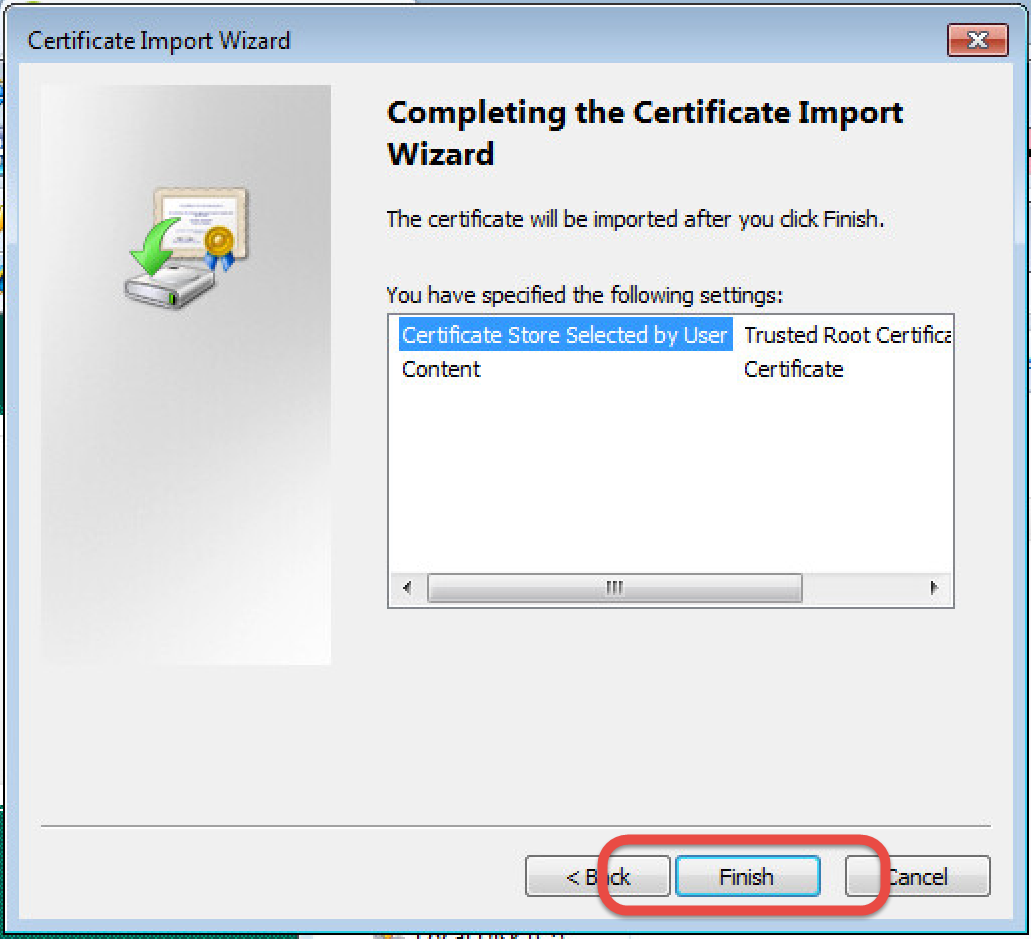
Task: Cancel the certificate import wizard
Action: click(917, 877)
